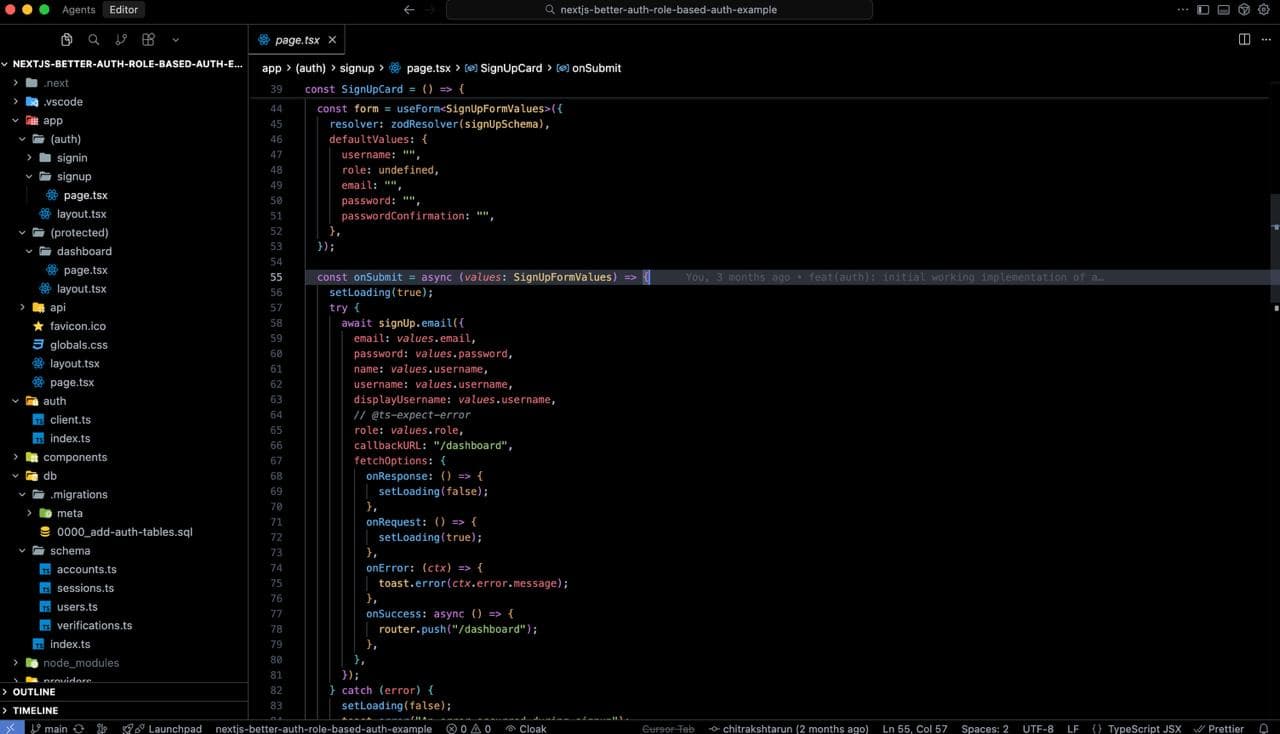Open Source Control view in sidebar

(x=121, y=40)
